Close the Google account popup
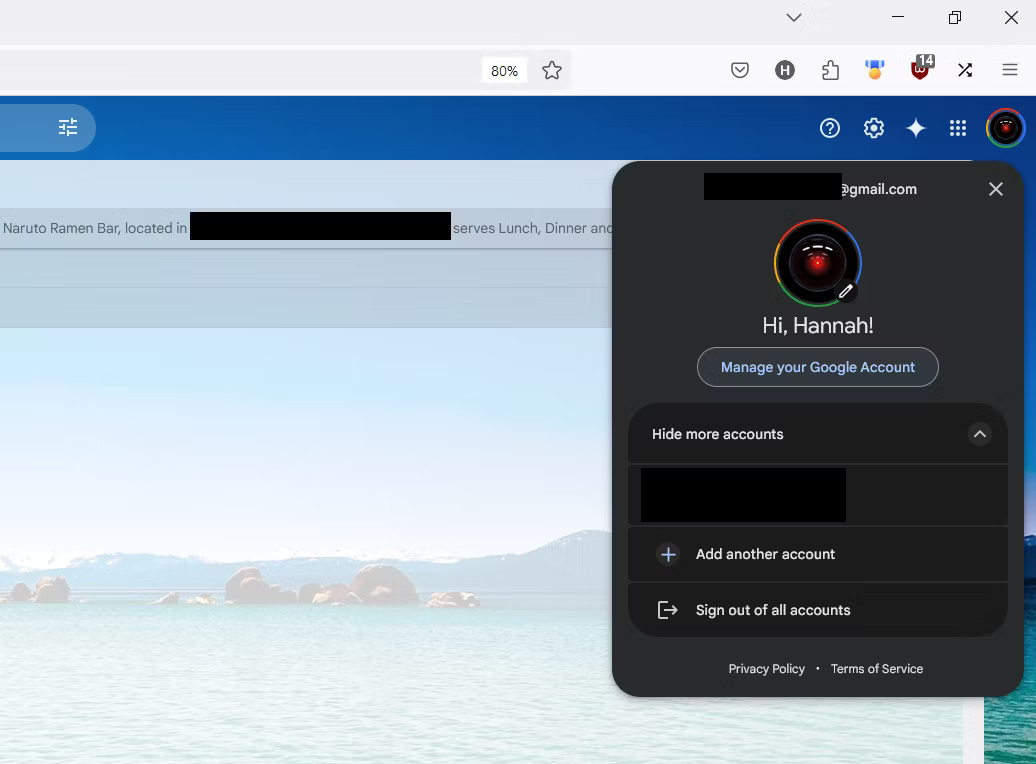The height and width of the screenshot is (764, 1036). [995, 189]
